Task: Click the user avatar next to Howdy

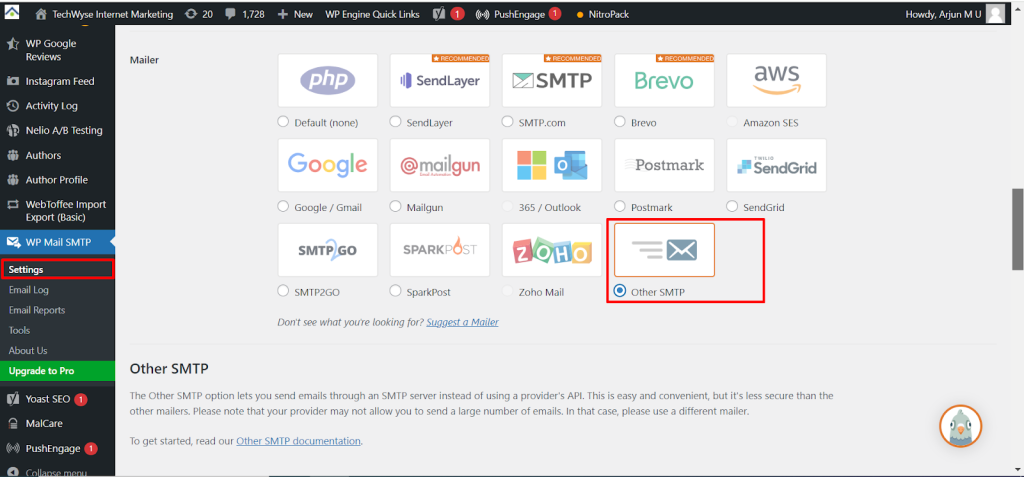Action: pos(995,14)
